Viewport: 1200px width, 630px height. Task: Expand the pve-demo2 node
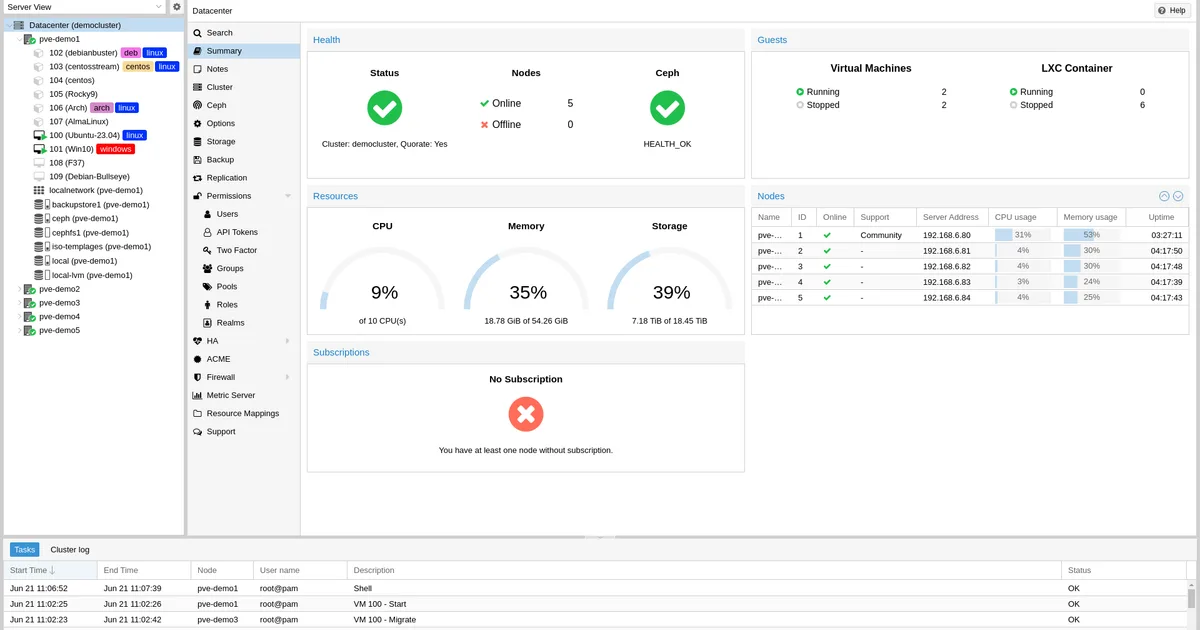pos(20,289)
